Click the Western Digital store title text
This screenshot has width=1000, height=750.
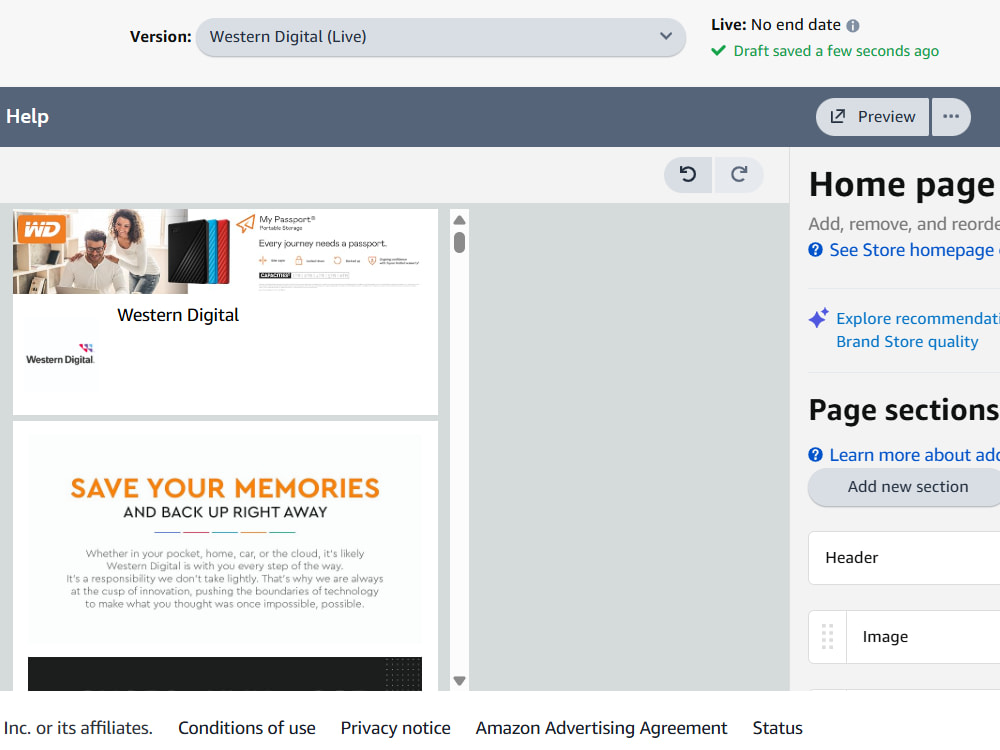tap(178, 315)
